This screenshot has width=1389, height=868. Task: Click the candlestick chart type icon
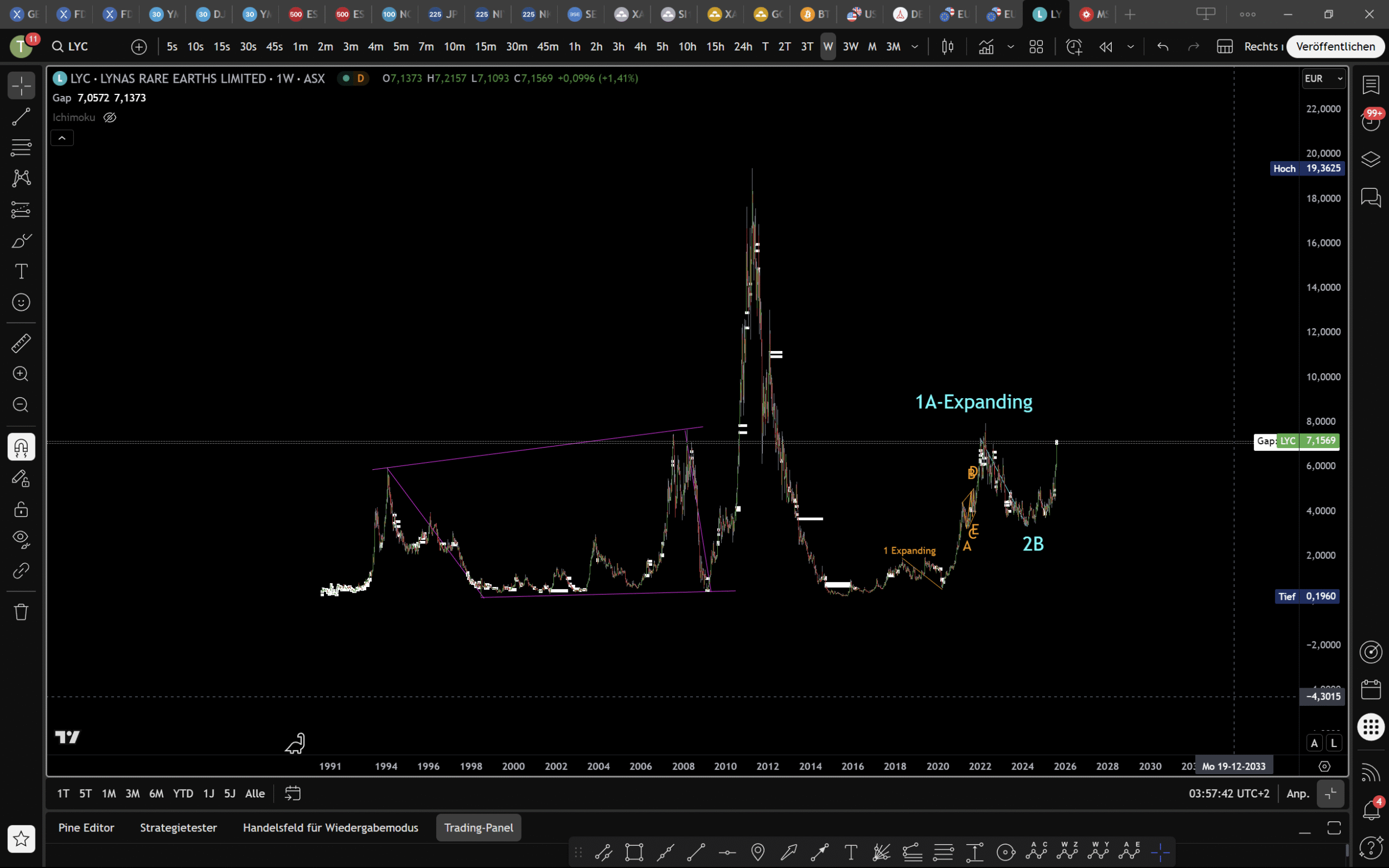point(947,47)
